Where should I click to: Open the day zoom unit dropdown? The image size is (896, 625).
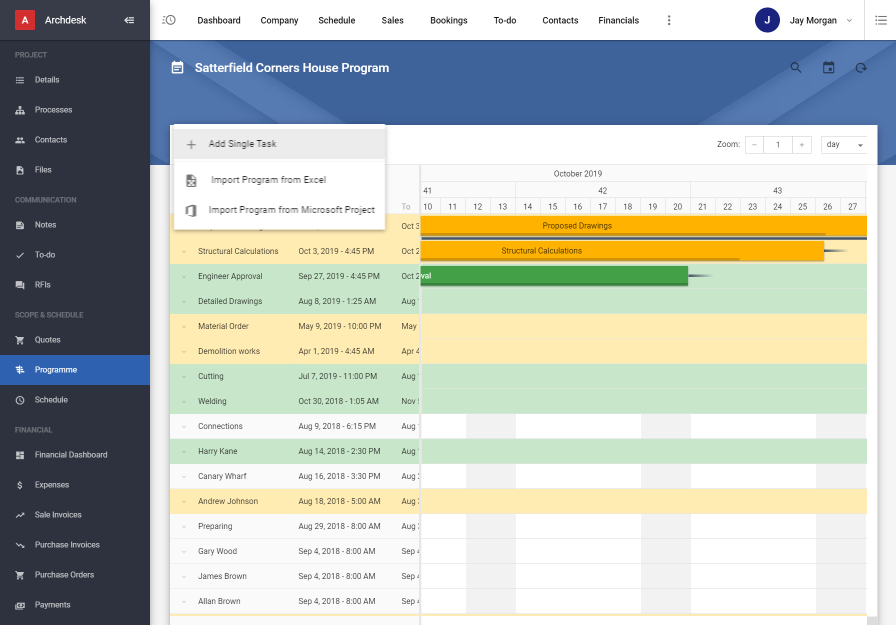click(x=844, y=145)
